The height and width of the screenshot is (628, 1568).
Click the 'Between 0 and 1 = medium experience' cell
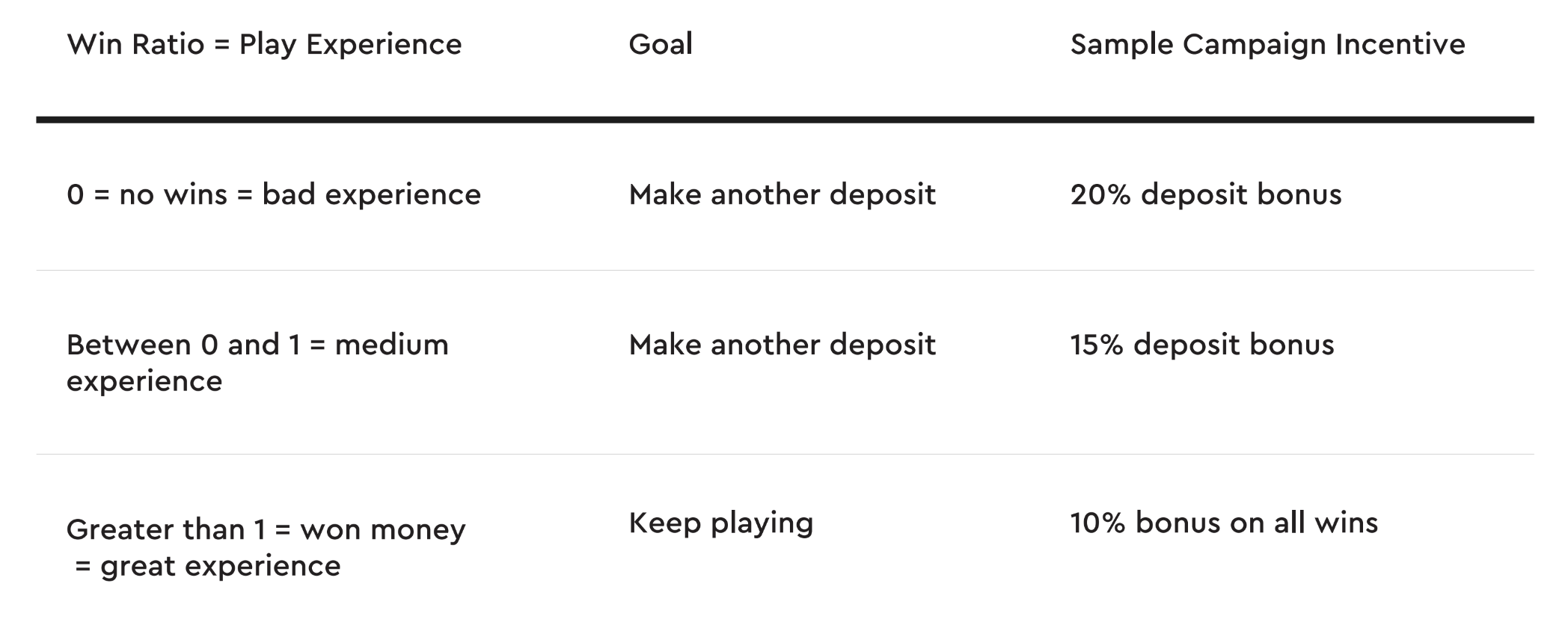coord(257,363)
